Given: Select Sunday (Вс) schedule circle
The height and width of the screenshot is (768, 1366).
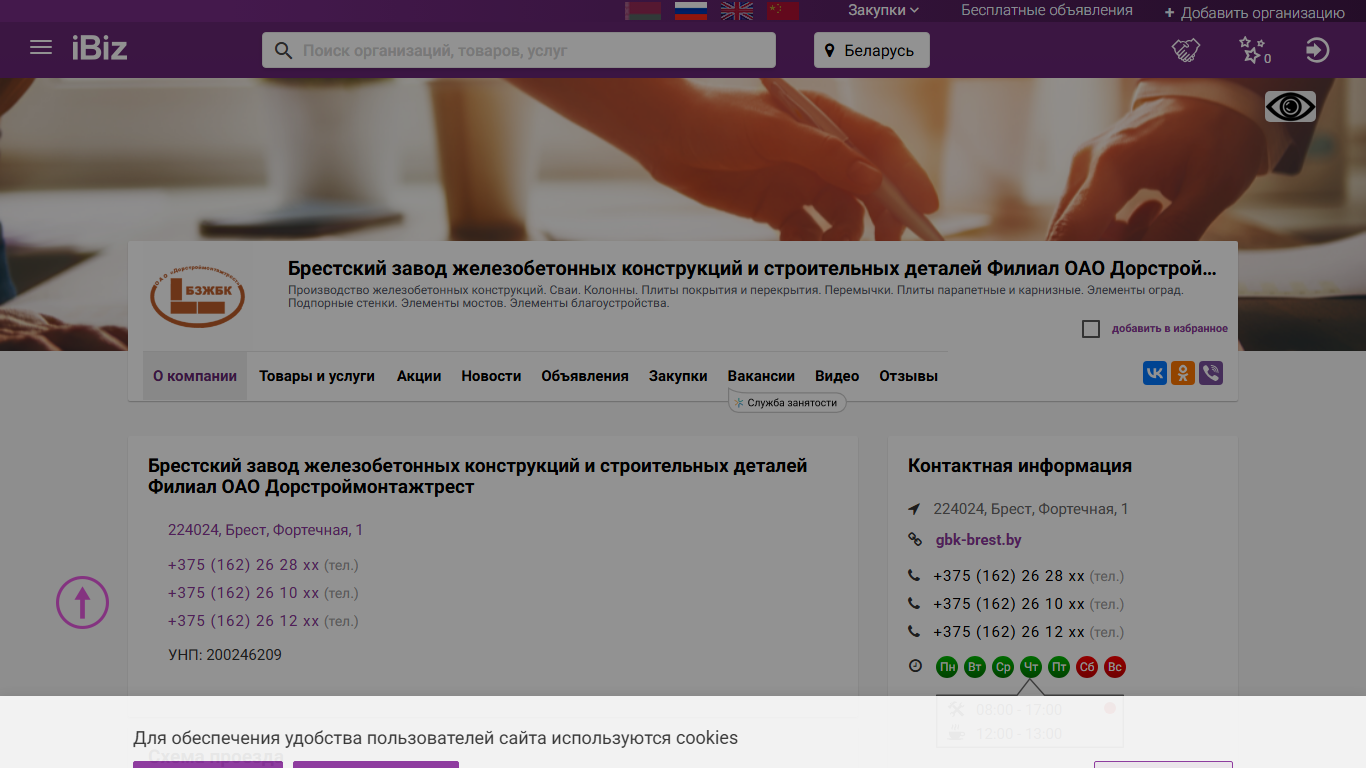Looking at the screenshot, I should [x=1115, y=667].
